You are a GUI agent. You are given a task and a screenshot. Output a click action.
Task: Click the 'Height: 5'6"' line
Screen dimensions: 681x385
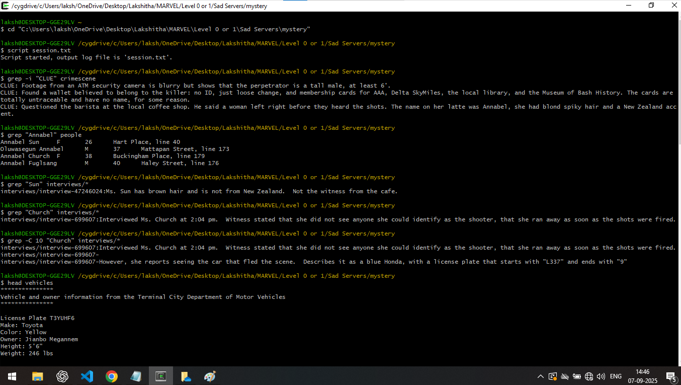(x=21, y=346)
